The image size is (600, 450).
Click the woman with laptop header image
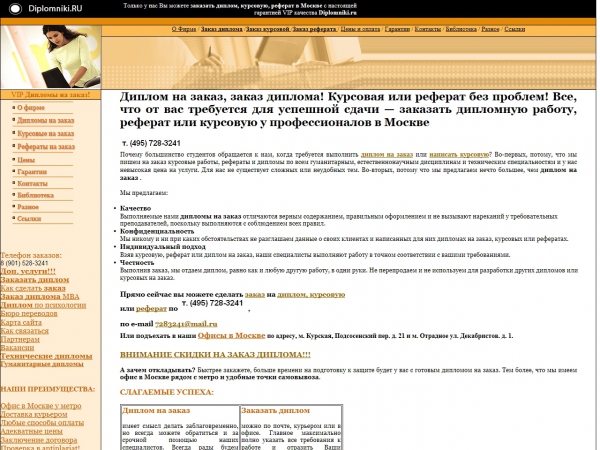point(51,57)
